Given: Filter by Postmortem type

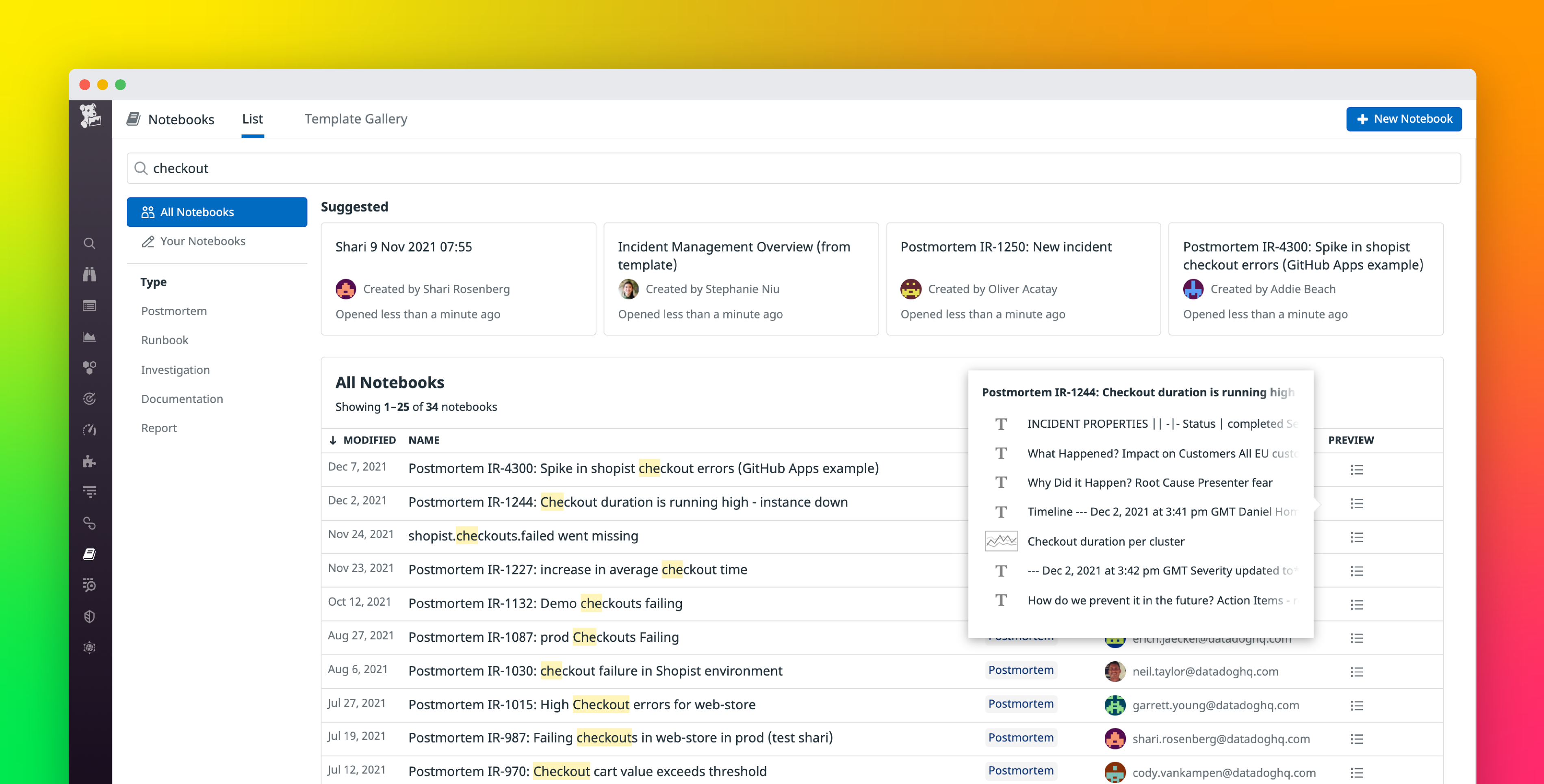Looking at the screenshot, I should [173, 310].
